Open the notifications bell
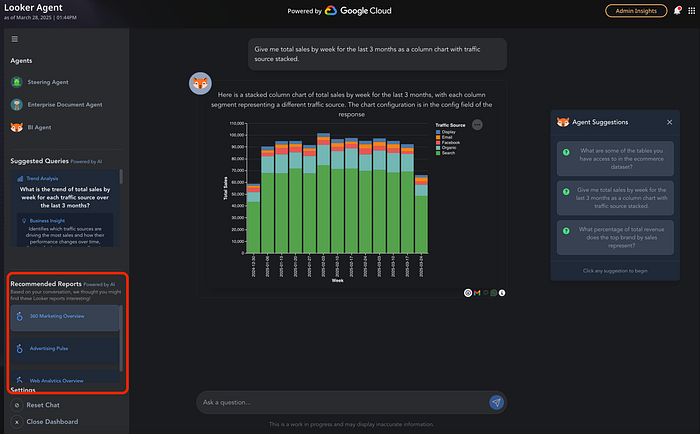Image resolution: width=700 pixels, height=434 pixels. [x=677, y=11]
